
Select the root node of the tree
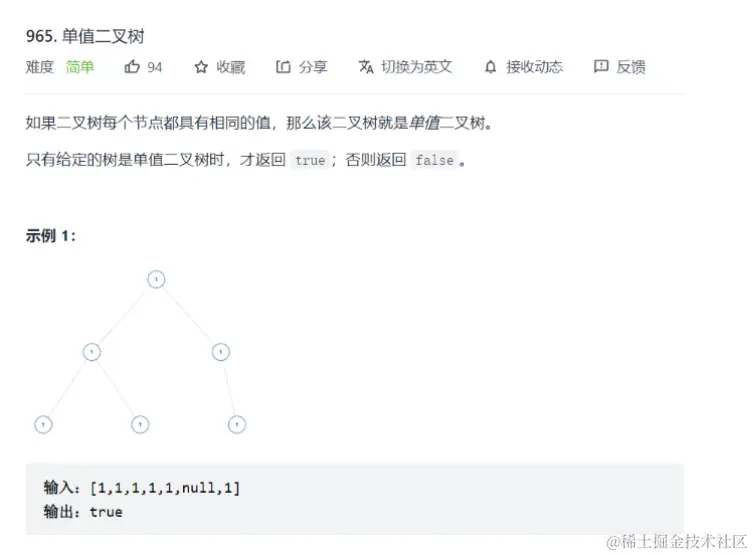coord(156,279)
